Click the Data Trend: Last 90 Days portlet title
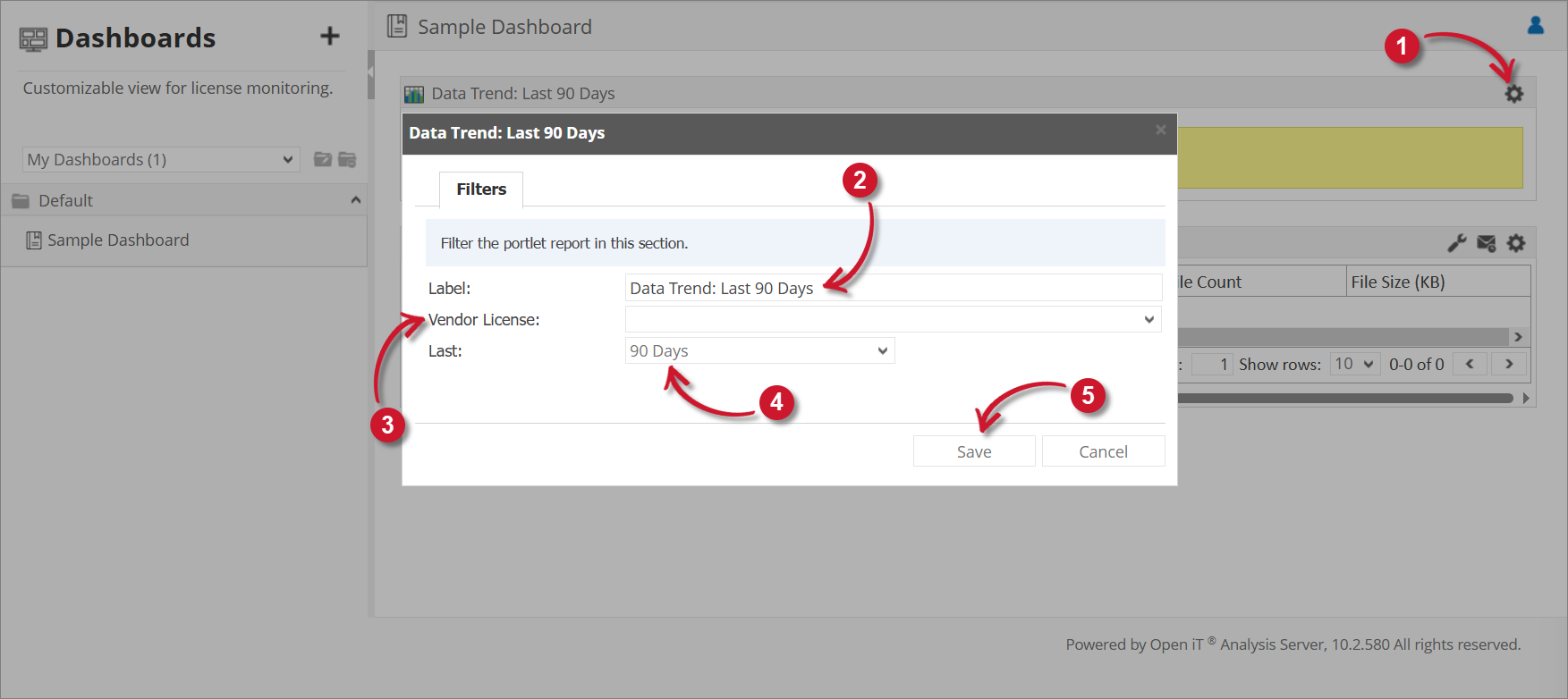Viewport: 1568px width, 699px height. pyautogui.click(x=523, y=94)
